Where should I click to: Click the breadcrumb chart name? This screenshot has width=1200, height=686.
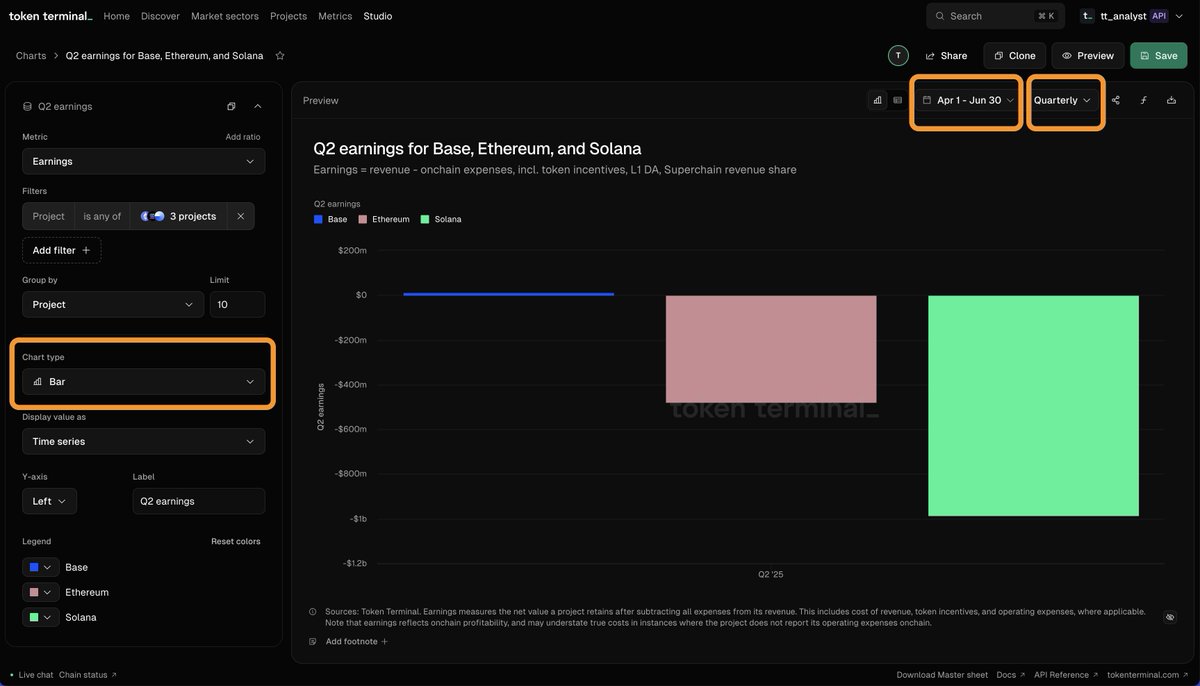click(165, 56)
